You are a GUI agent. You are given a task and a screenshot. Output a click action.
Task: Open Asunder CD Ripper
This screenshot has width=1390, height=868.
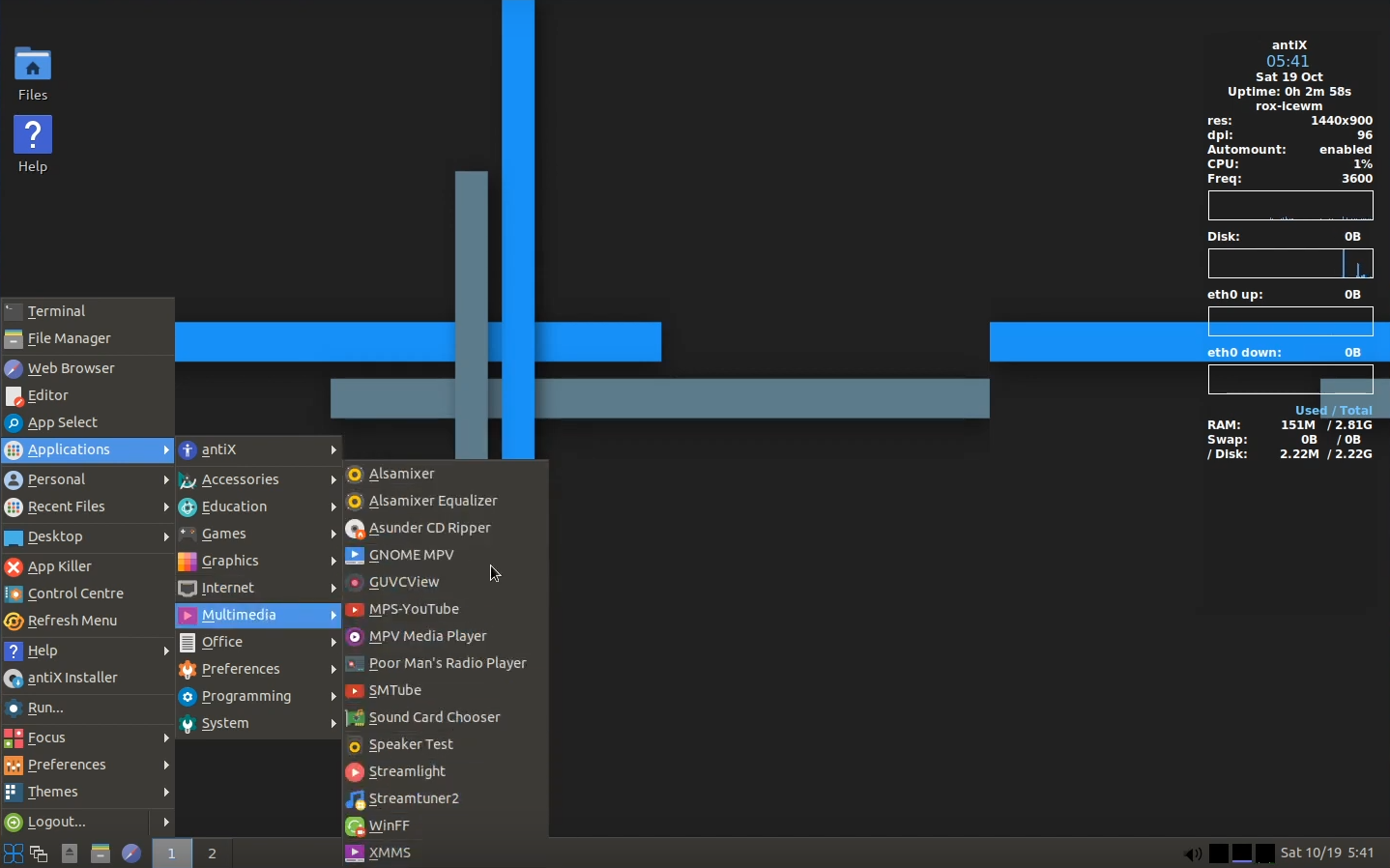pyautogui.click(x=447, y=528)
